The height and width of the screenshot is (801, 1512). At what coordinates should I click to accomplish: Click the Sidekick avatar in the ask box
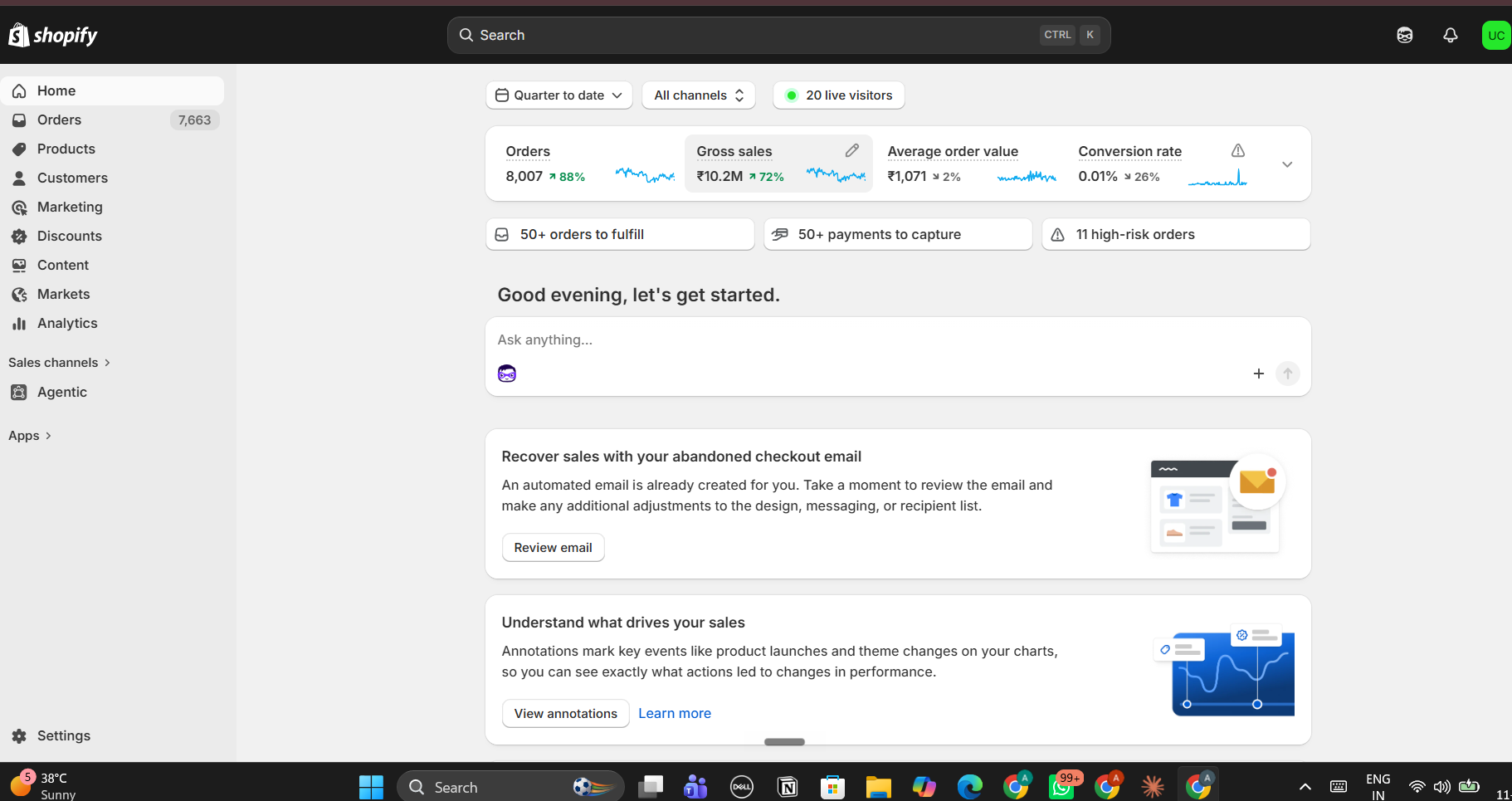(x=507, y=374)
